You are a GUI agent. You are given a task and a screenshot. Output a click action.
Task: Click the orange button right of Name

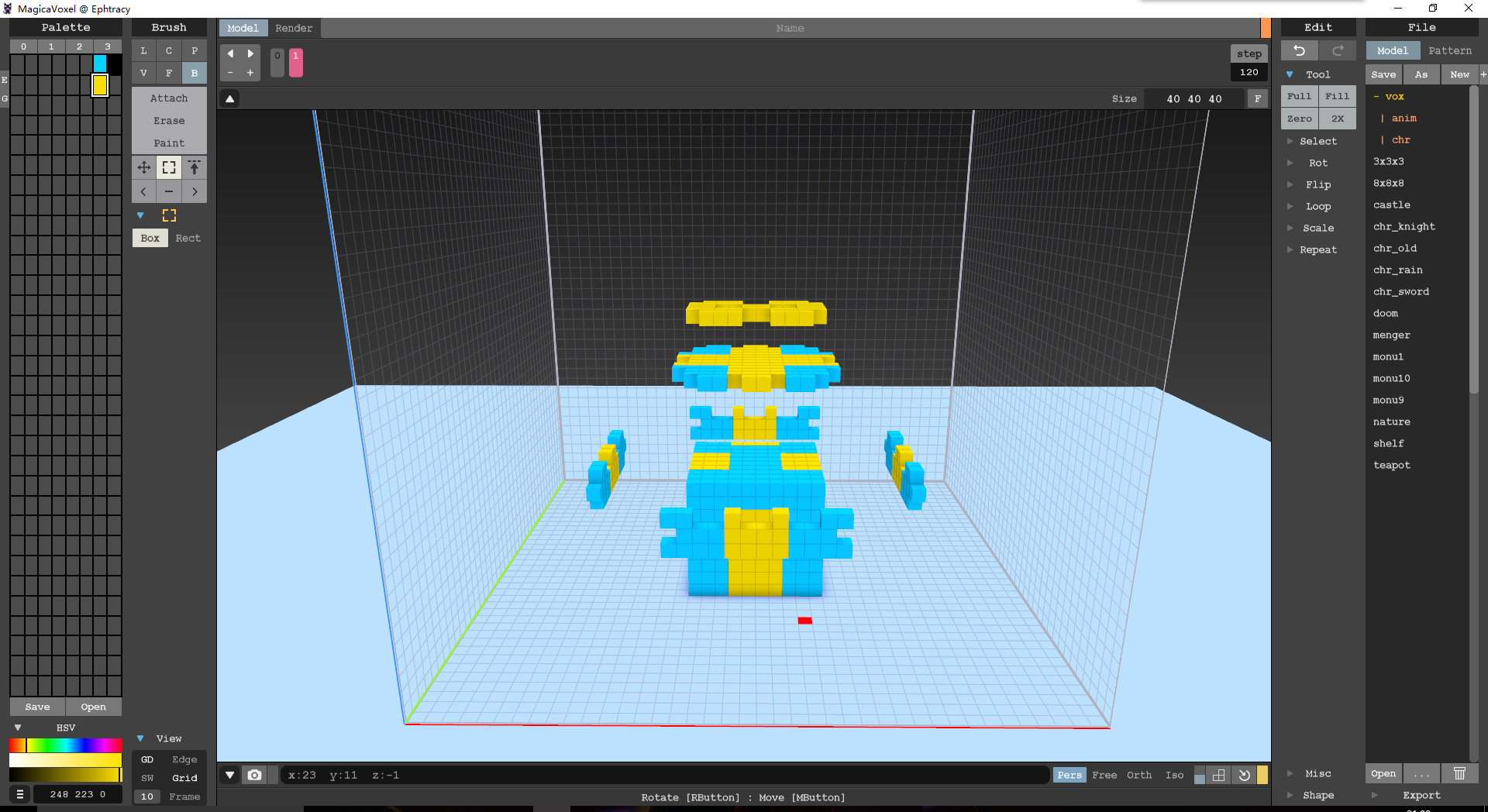pyautogui.click(x=1266, y=28)
